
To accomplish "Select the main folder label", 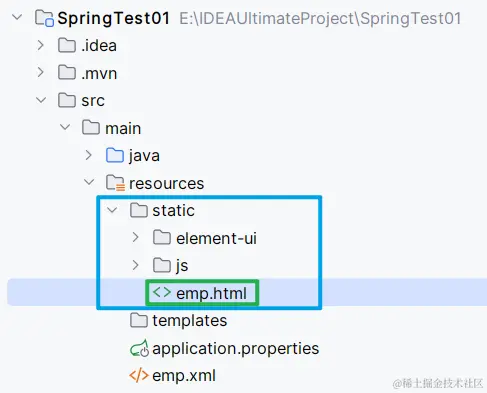I will click(123, 128).
